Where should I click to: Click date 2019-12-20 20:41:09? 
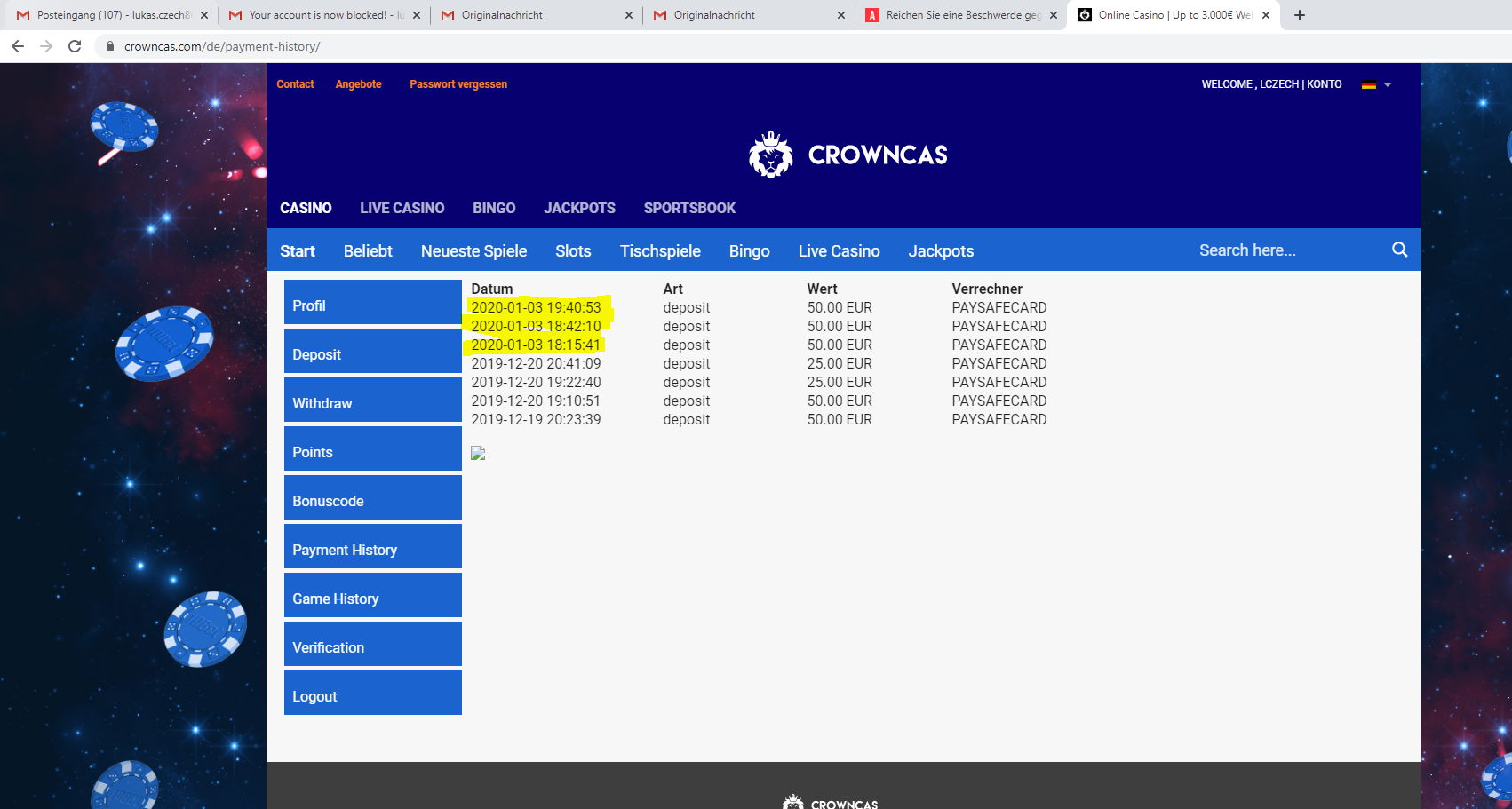[536, 363]
